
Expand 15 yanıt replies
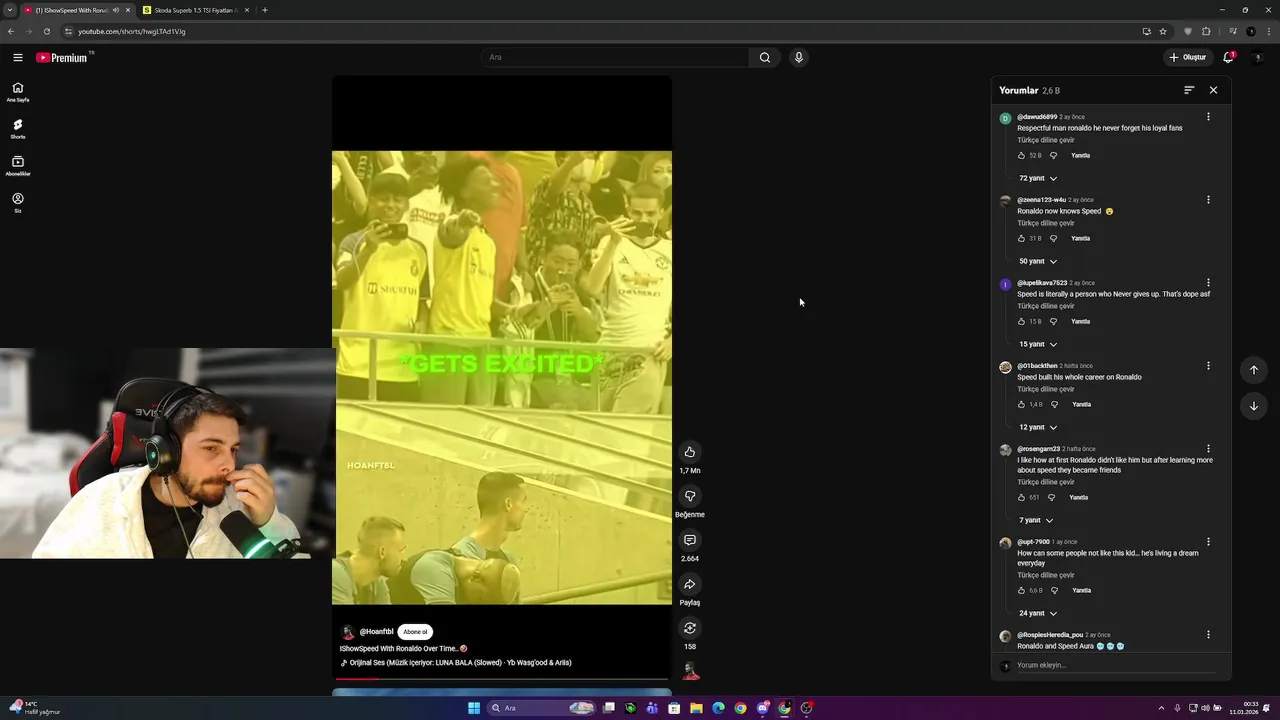click(x=1038, y=344)
